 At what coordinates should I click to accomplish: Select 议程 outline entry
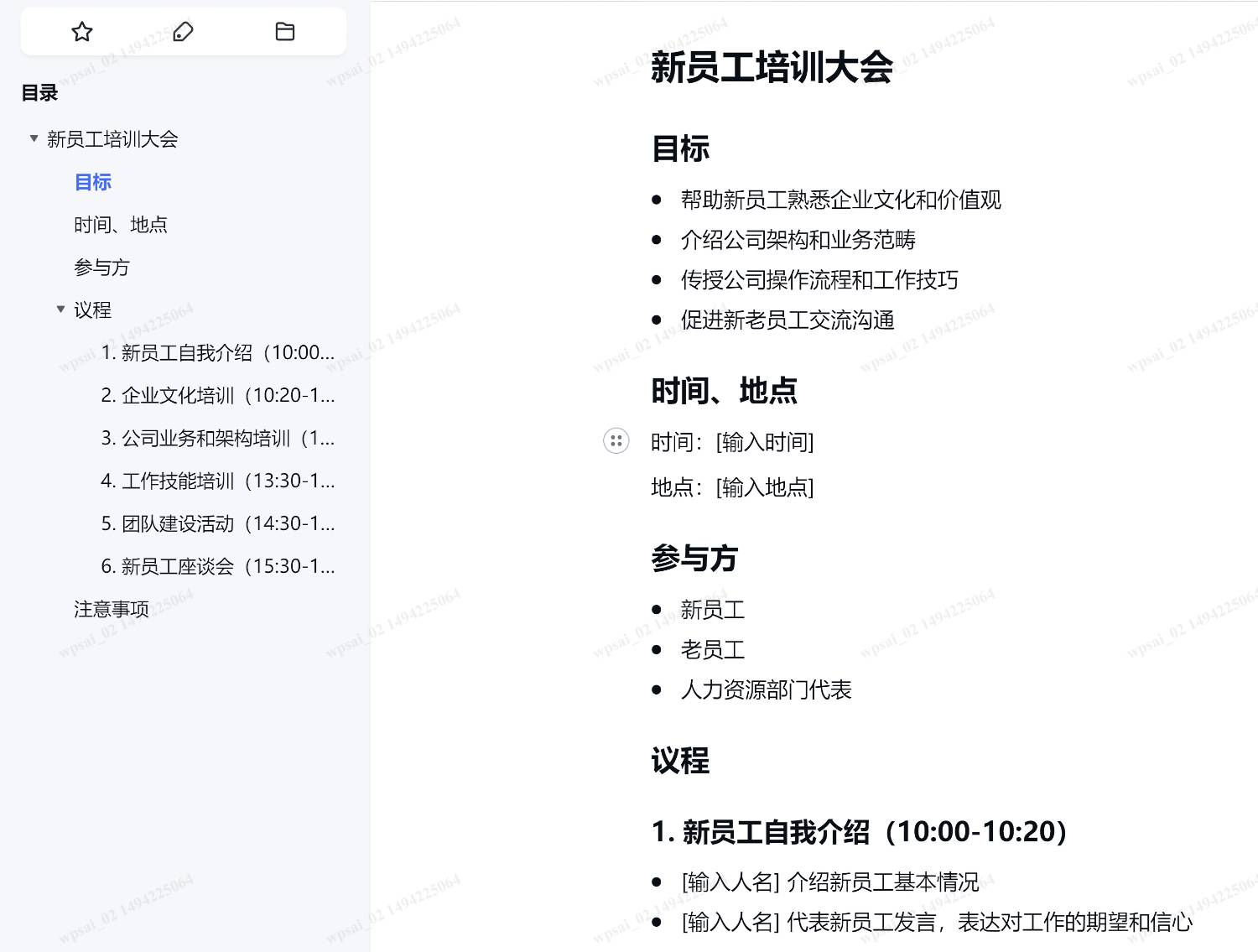click(92, 310)
